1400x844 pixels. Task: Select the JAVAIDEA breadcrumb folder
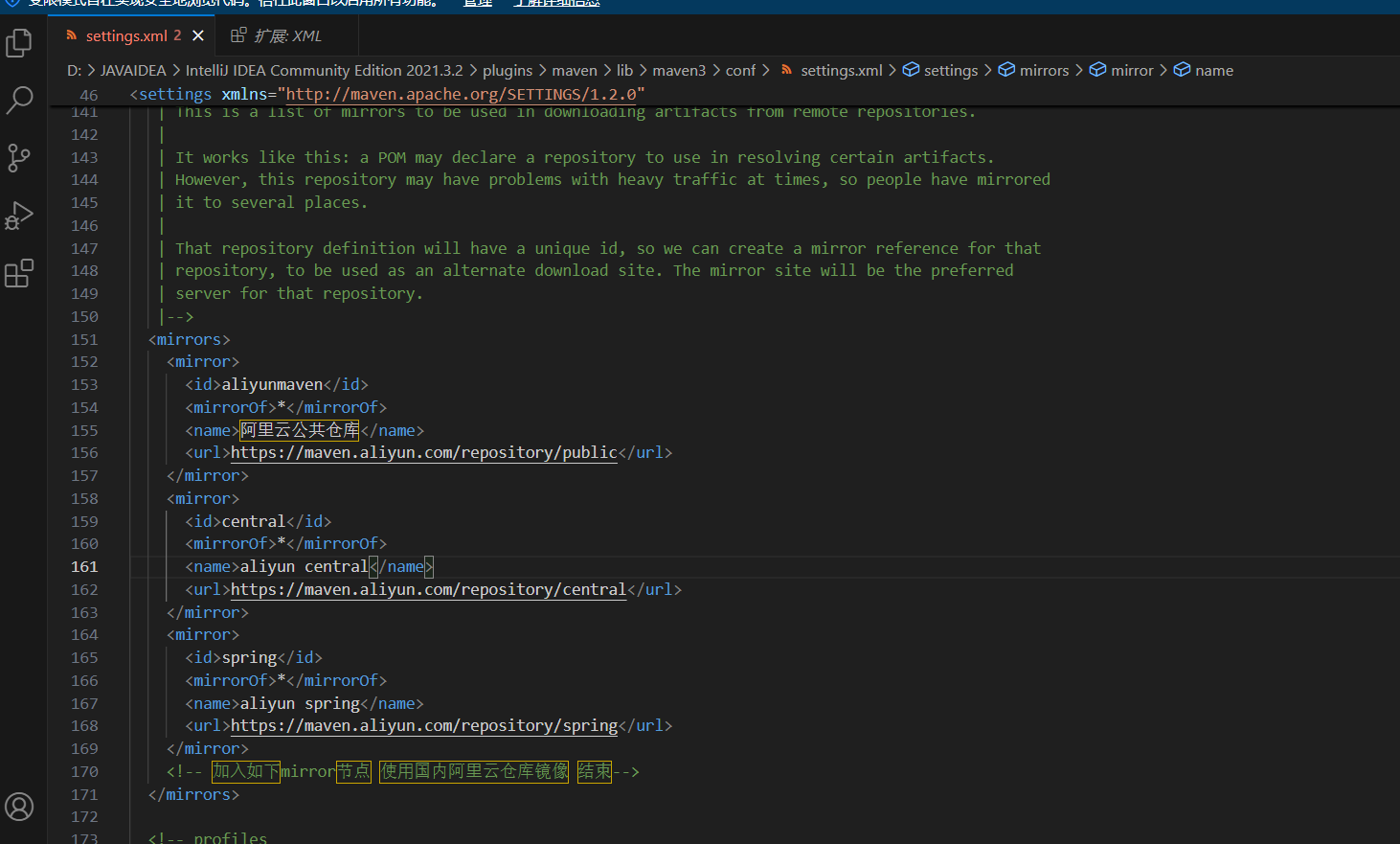click(133, 70)
